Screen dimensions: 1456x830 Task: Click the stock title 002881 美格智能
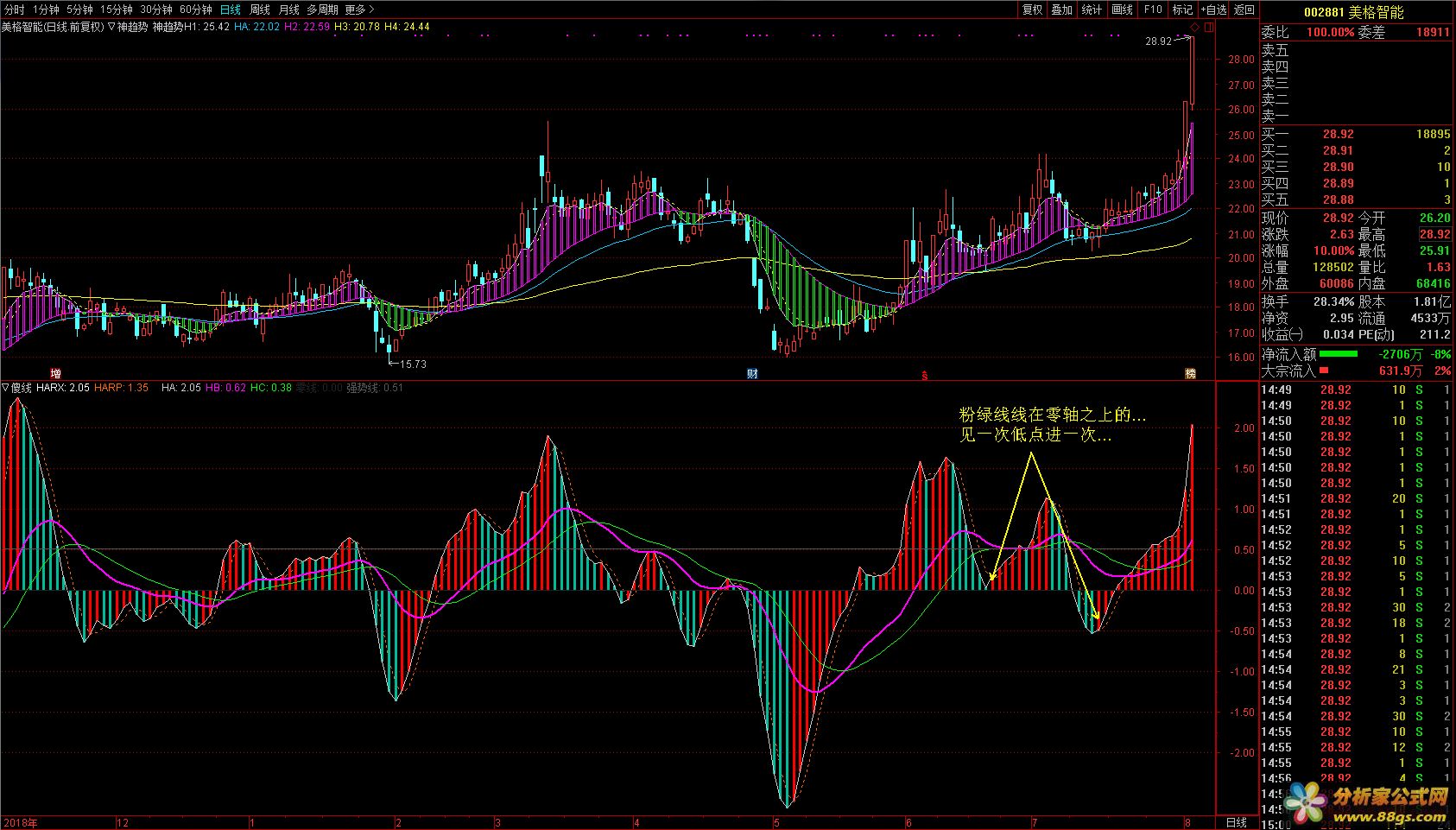point(1353,11)
